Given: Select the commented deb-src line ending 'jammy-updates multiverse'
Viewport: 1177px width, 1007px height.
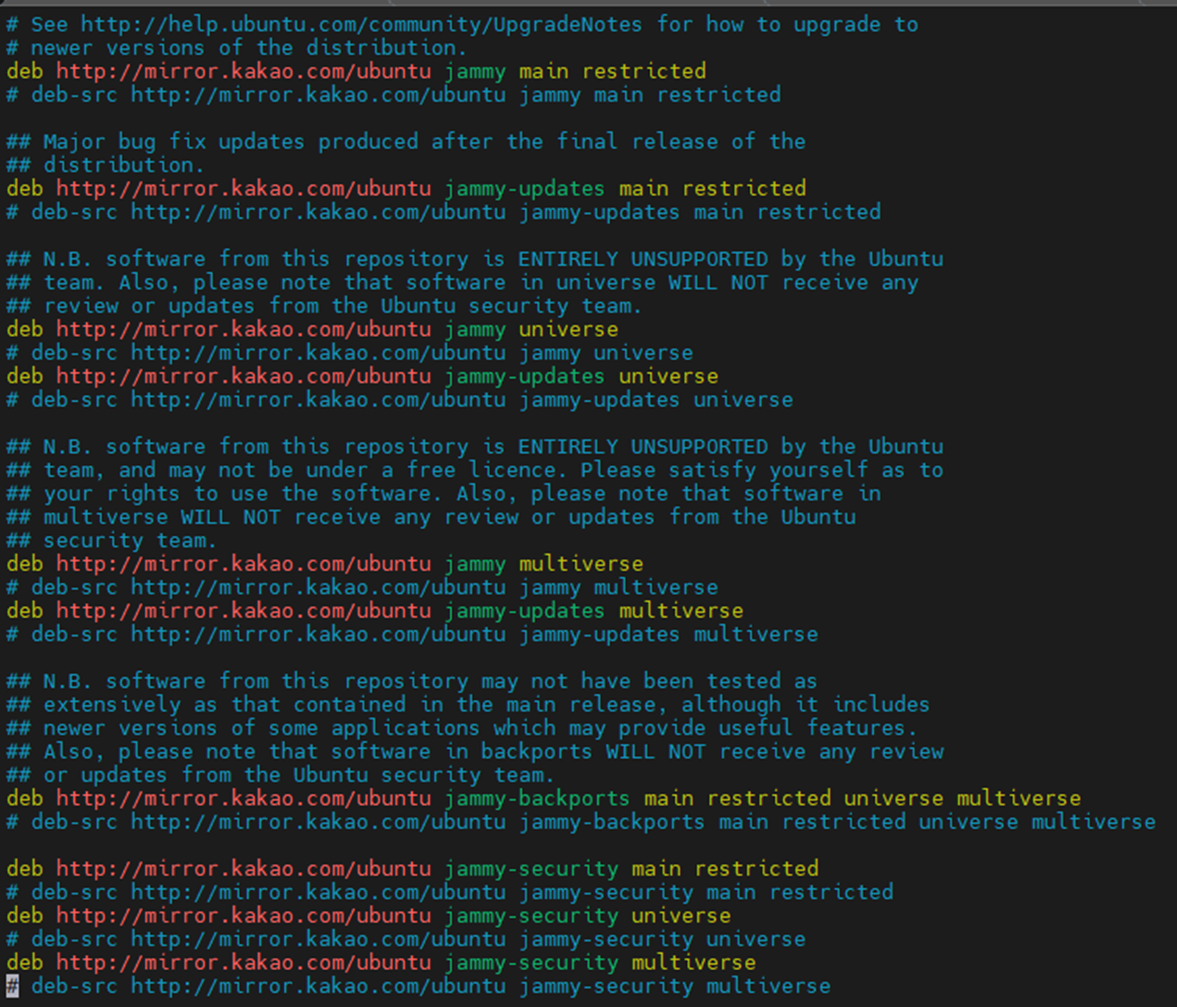Looking at the screenshot, I should click(x=412, y=634).
